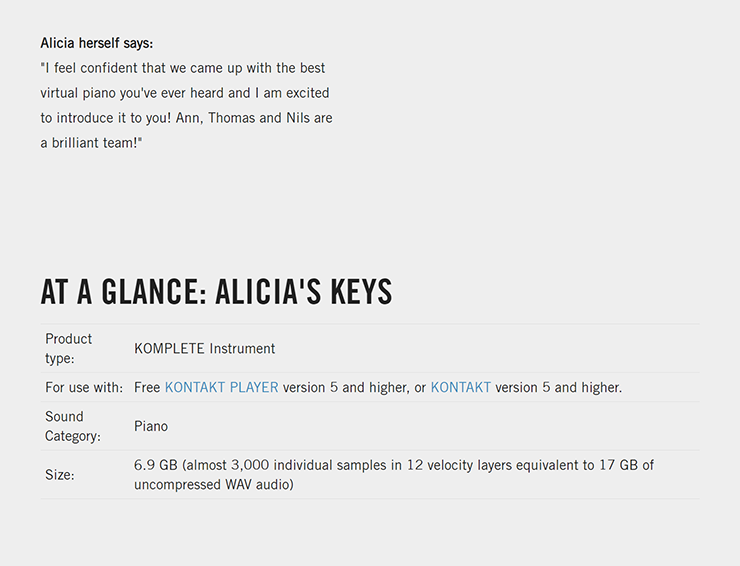Click the word 'Free' before KONTAKT PLAYER
This screenshot has width=740, height=566.
(x=147, y=388)
